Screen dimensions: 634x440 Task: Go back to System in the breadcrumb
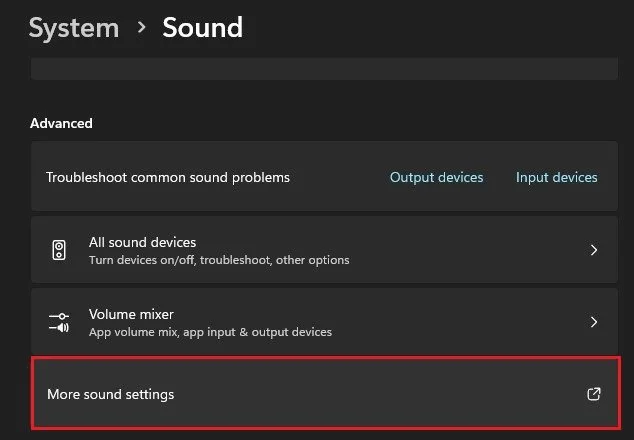tap(74, 28)
